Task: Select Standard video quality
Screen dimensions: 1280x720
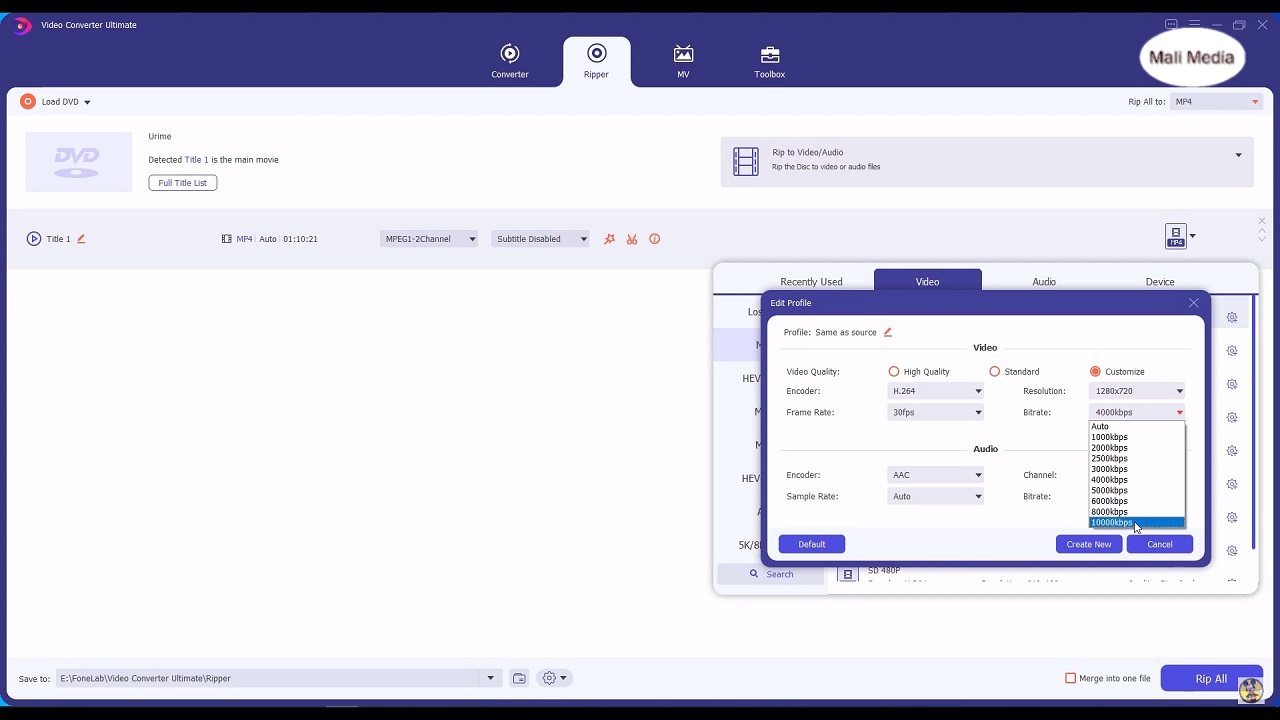Action: [x=994, y=372]
